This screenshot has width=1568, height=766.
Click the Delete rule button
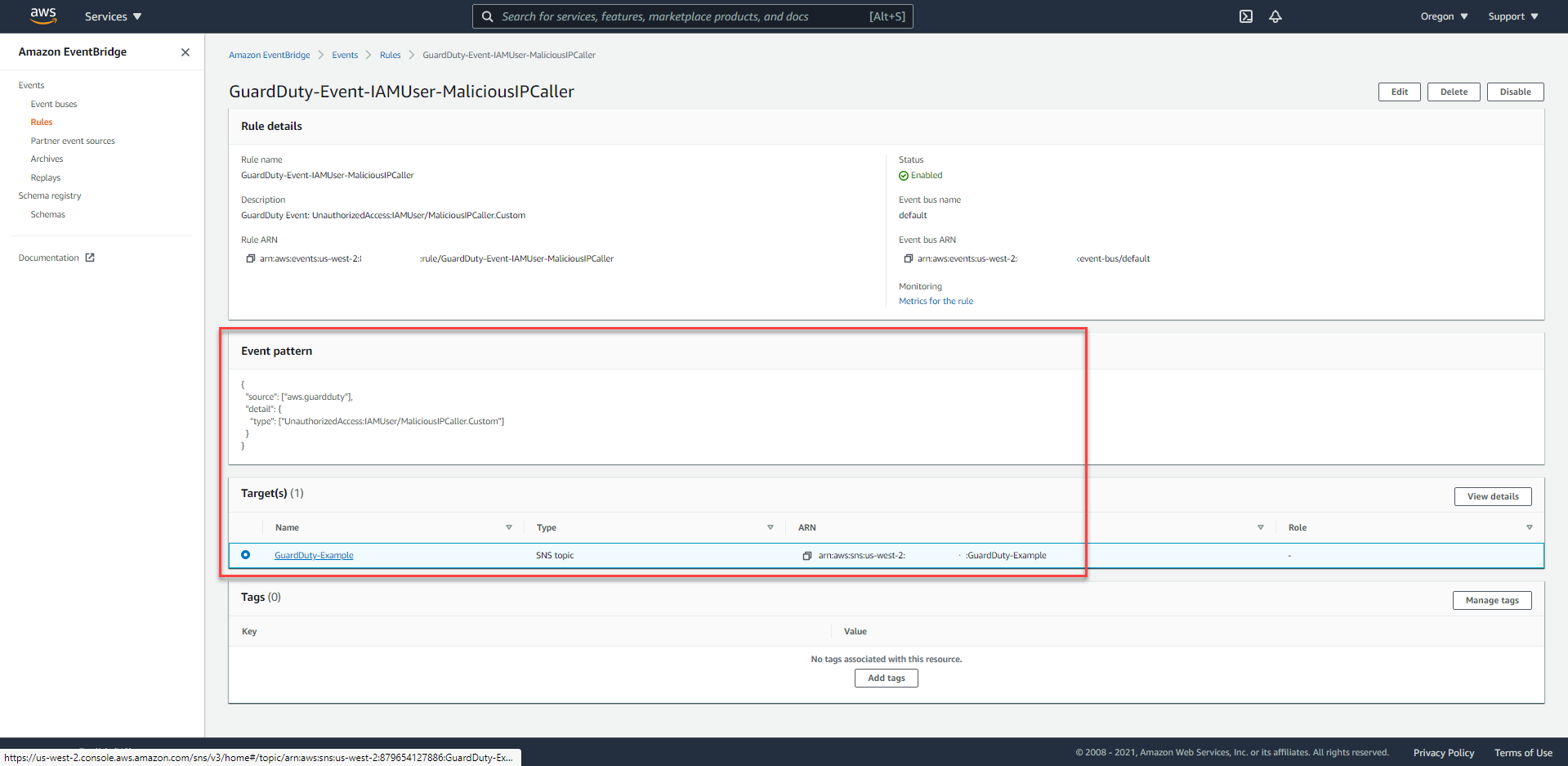point(1454,92)
